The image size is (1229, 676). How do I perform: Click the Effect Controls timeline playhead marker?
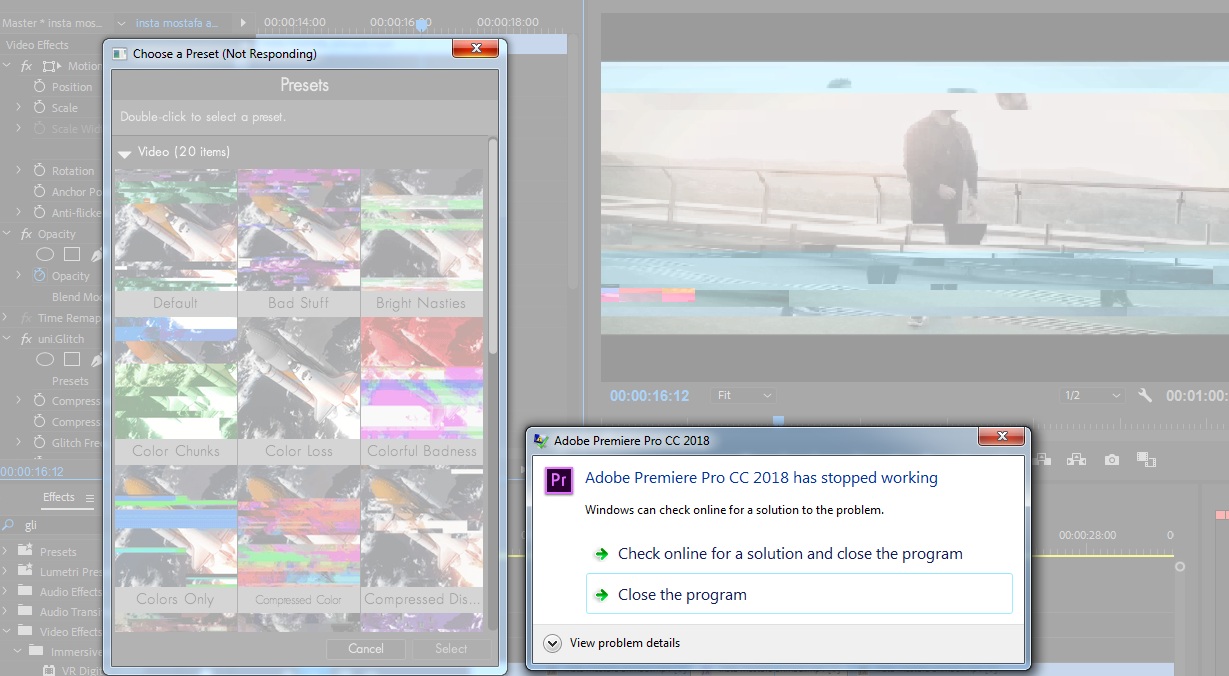coord(423,24)
